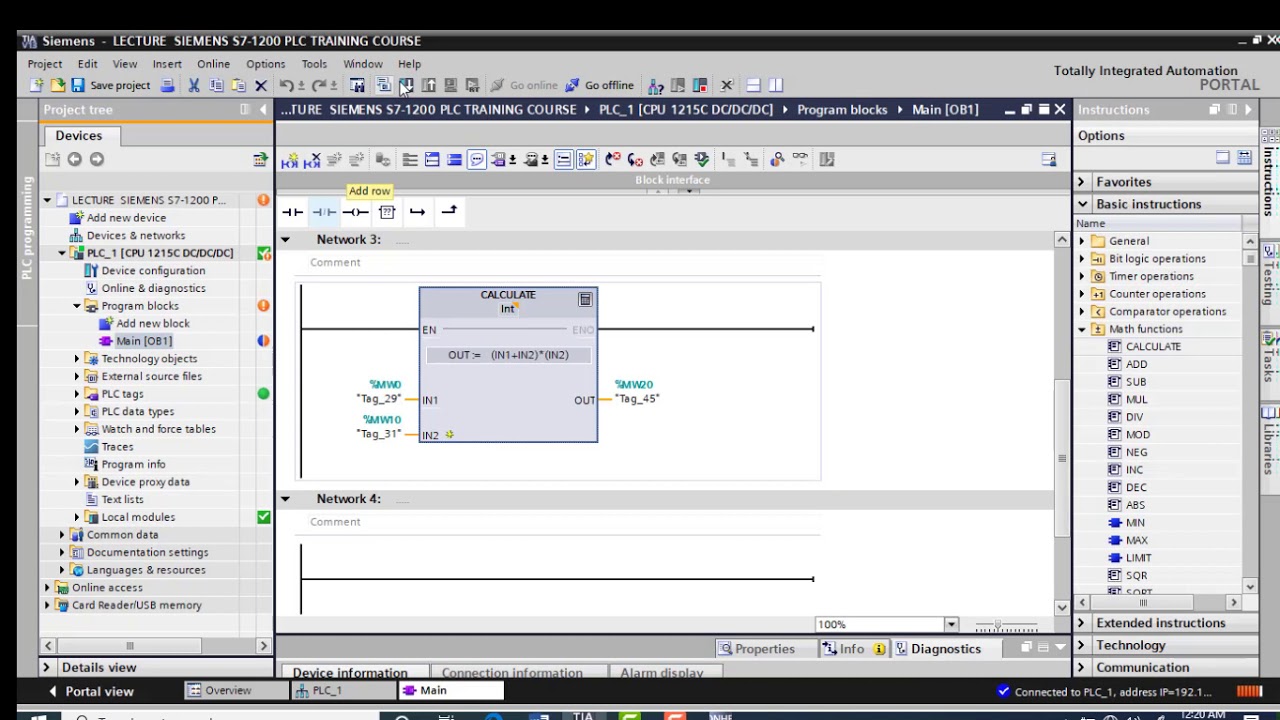
Task: Collapse Network 4 section
Action: [x=285, y=499]
